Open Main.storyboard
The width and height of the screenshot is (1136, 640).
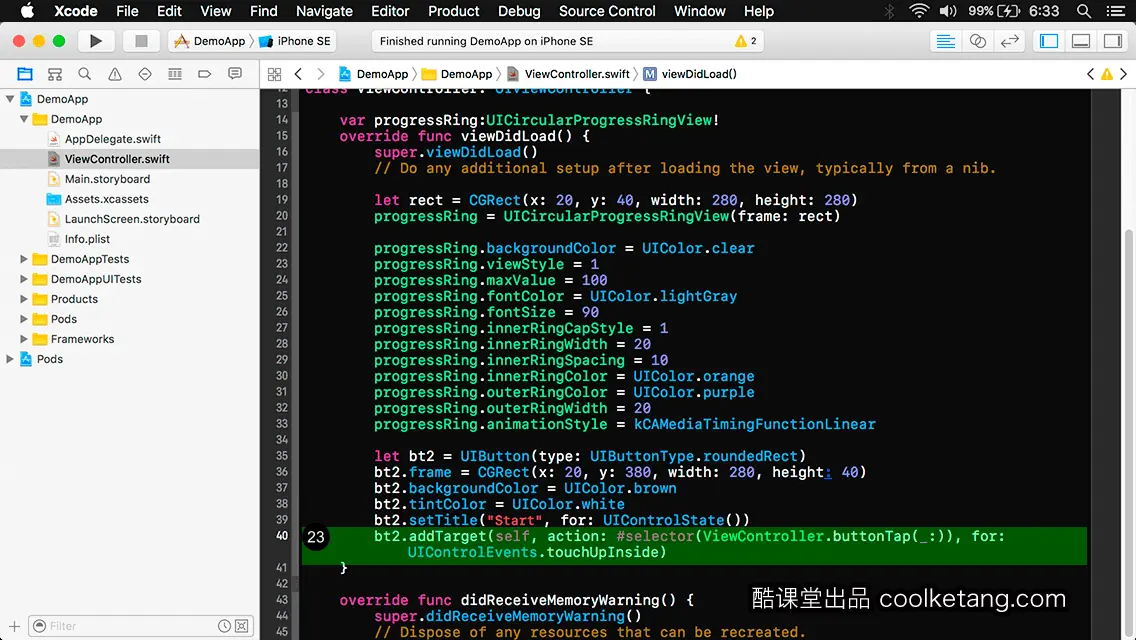(107, 179)
